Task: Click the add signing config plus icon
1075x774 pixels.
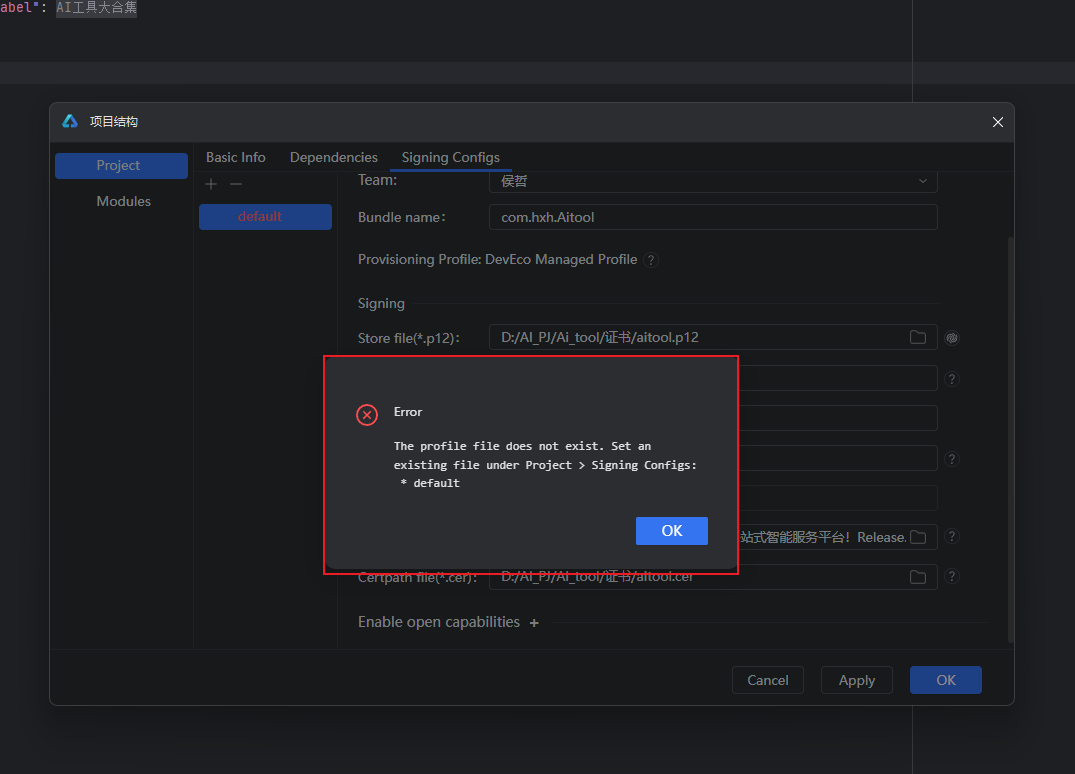Action: 211,184
